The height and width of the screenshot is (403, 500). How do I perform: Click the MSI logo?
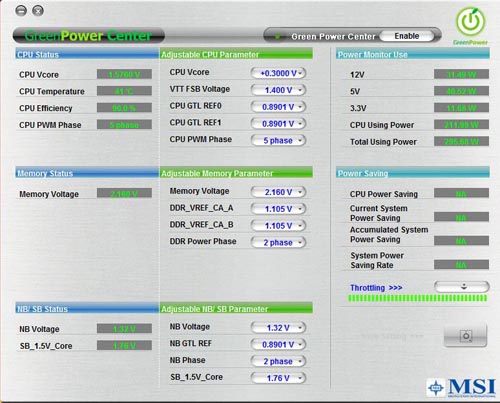[x=461, y=388]
